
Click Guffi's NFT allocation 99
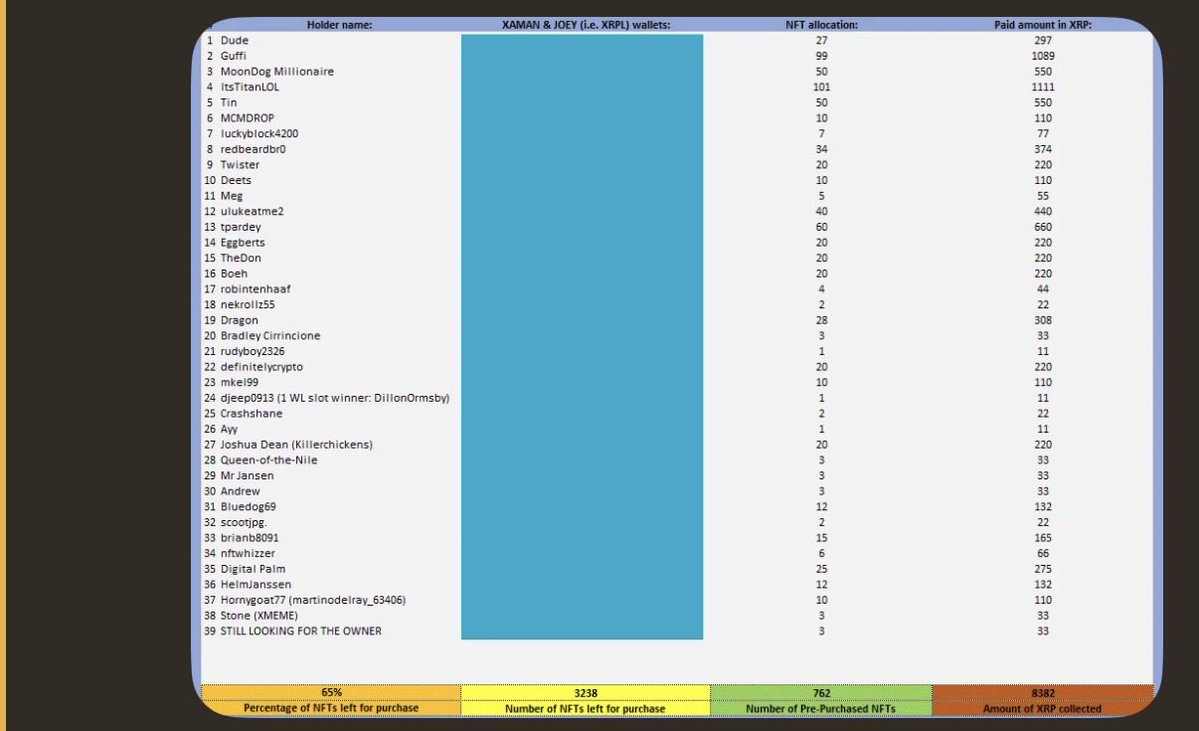pyautogui.click(x=821, y=56)
